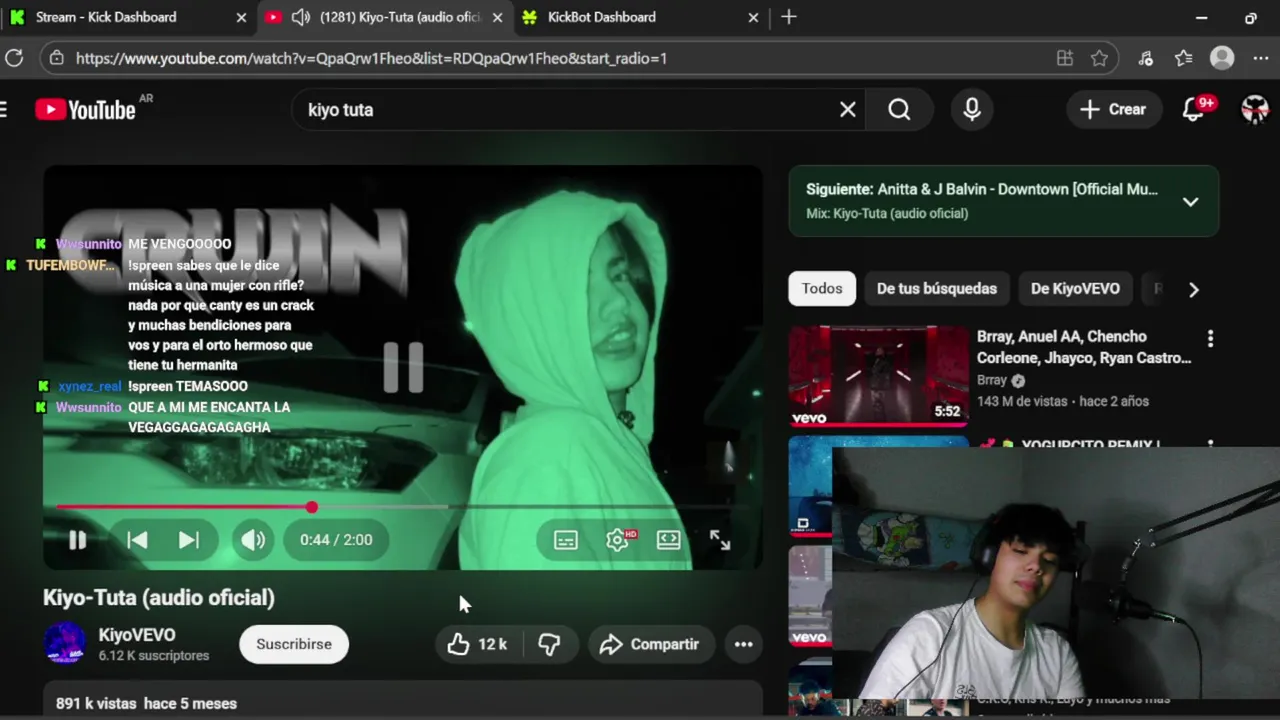Dislike the video with thumbs down
The image size is (1280, 720).
click(549, 644)
